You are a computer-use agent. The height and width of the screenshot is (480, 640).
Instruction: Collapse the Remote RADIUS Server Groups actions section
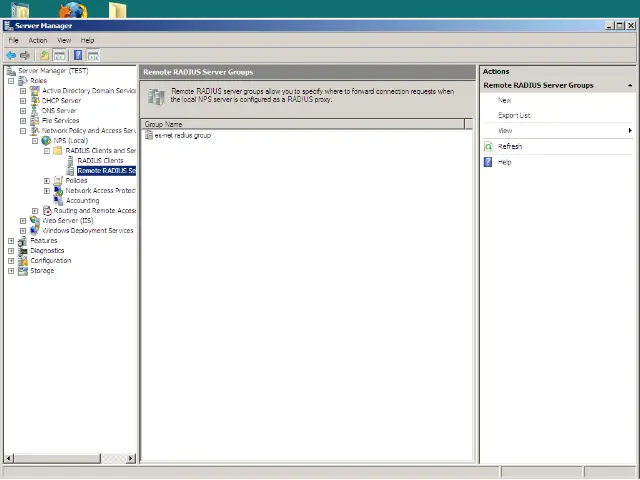(x=630, y=86)
